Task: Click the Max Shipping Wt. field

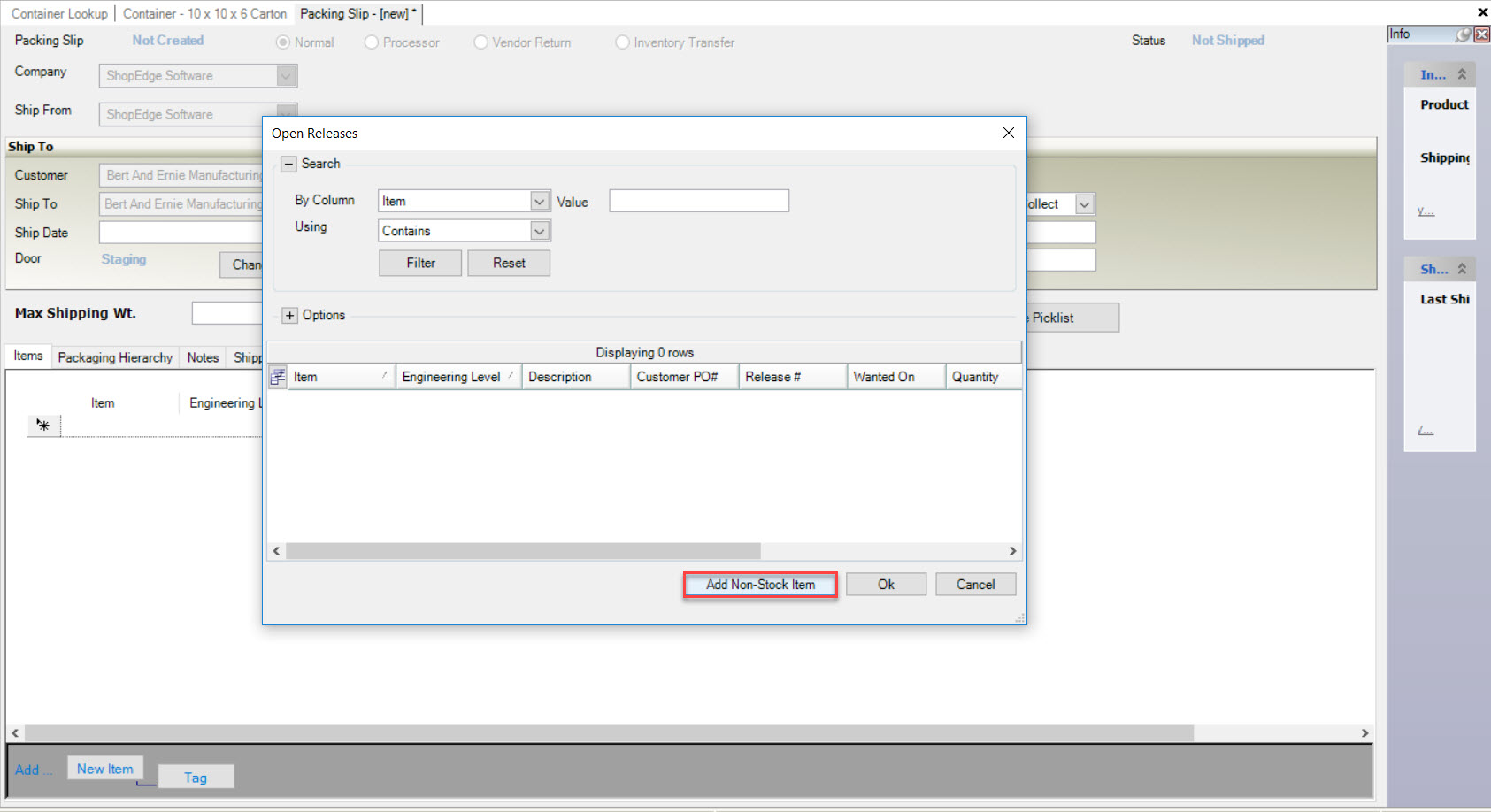Action: tap(227, 313)
